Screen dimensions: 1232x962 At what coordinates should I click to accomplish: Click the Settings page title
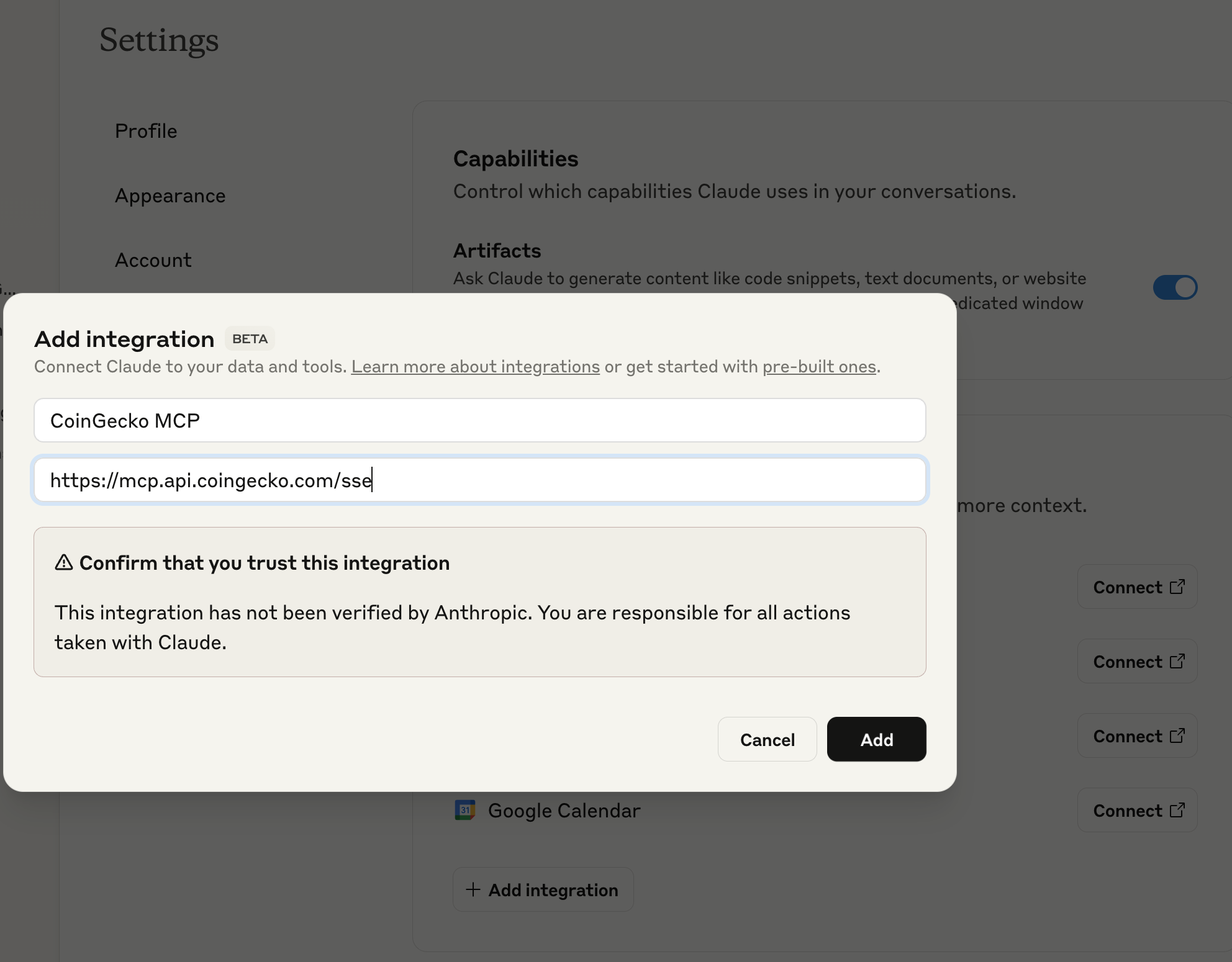[x=159, y=40]
